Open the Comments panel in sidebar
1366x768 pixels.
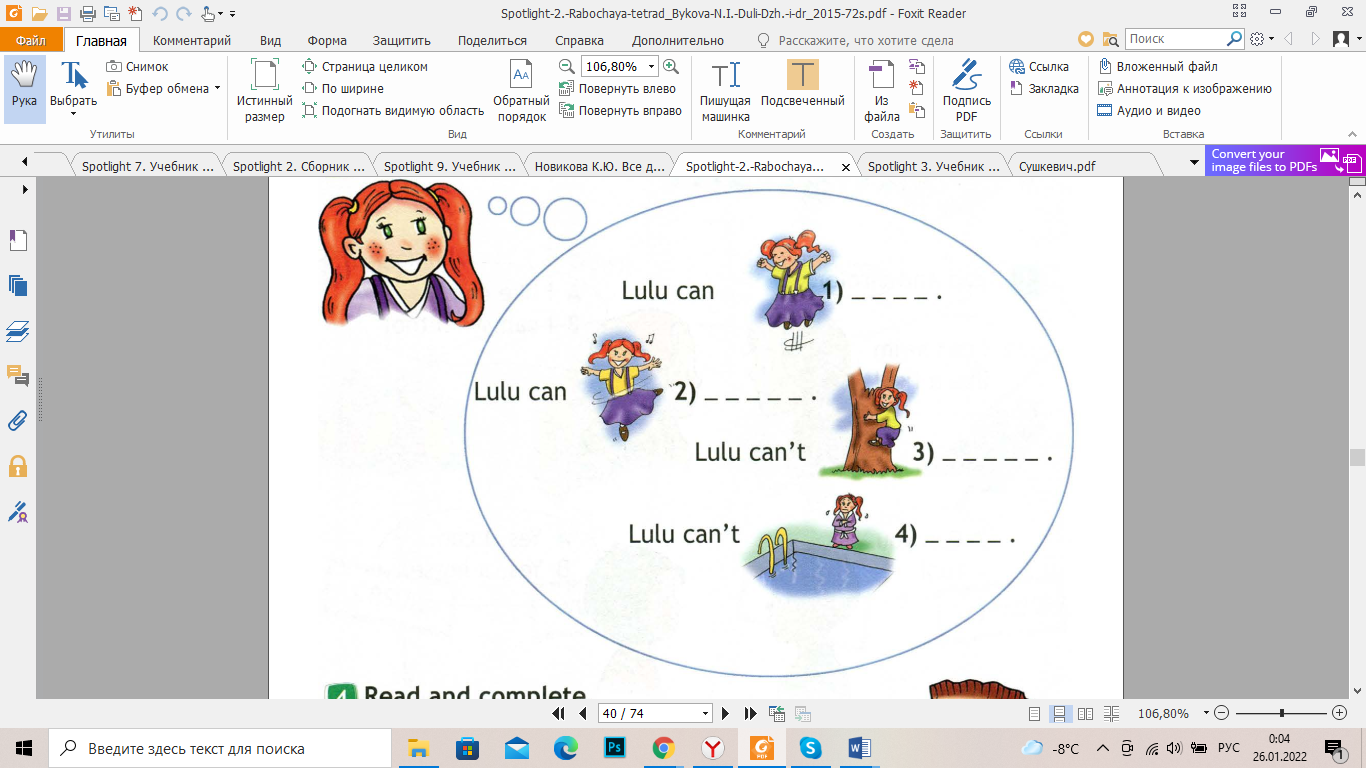(x=18, y=375)
